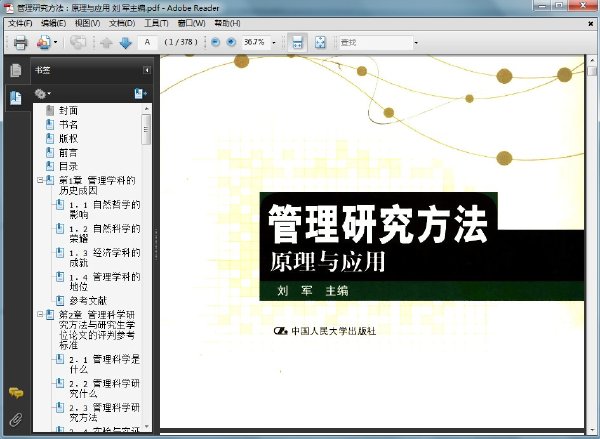Viewport: 600px width, 439px height.
Task: Click the Find search box
Action: (x=375, y=42)
